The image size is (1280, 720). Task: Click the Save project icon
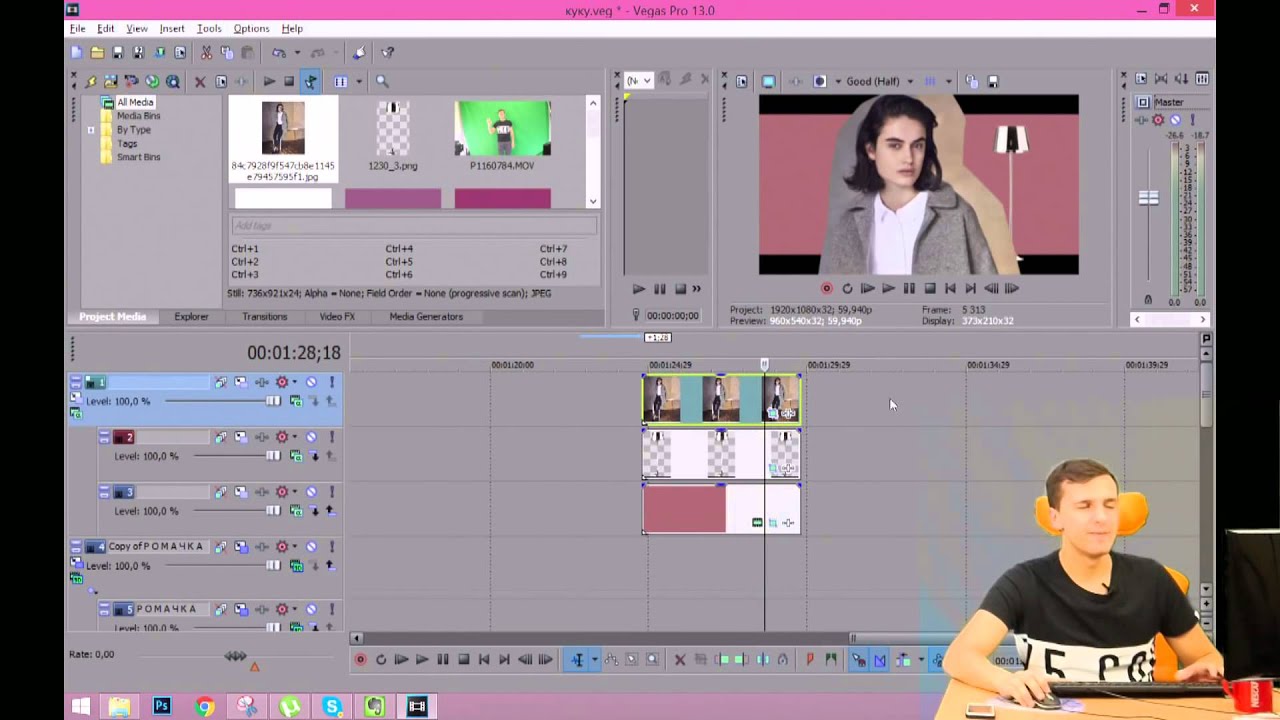pyautogui.click(x=118, y=52)
